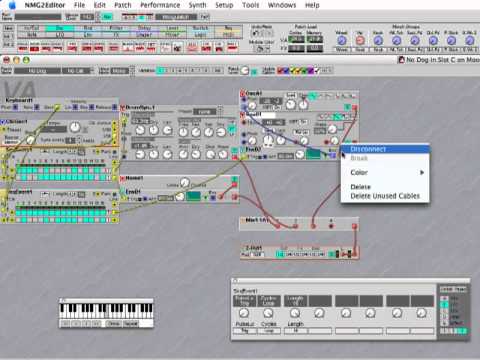Select variation 1 button
The width and height of the screenshot is (480, 360).
tap(161, 70)
